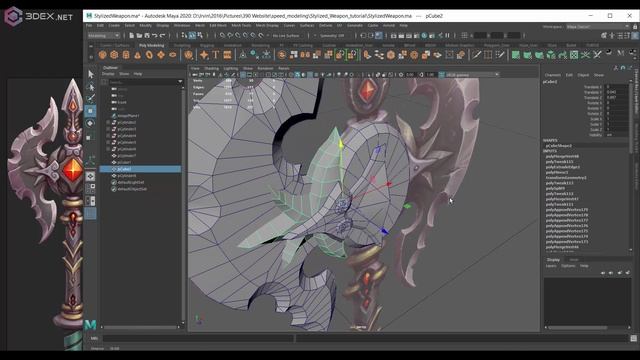Screen dimensions: 640x360
Task: Open the viewport Shading menu
Action: coord(211,68)
